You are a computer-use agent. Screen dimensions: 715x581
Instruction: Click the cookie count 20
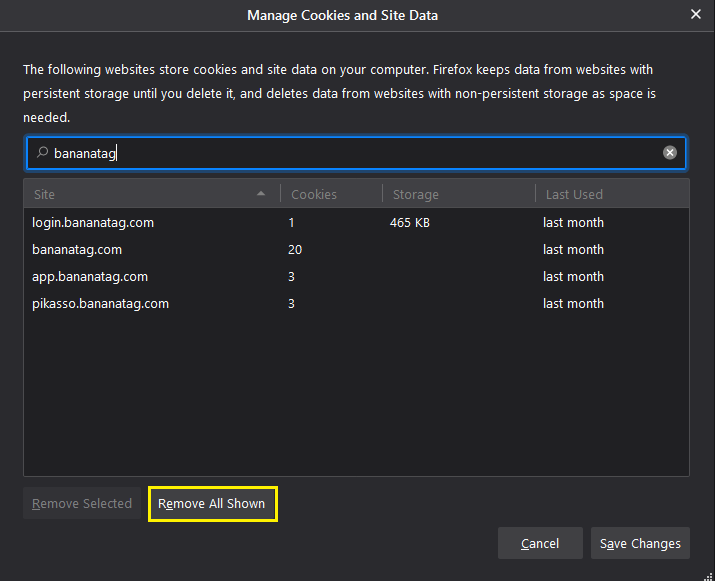pos(295,249)
